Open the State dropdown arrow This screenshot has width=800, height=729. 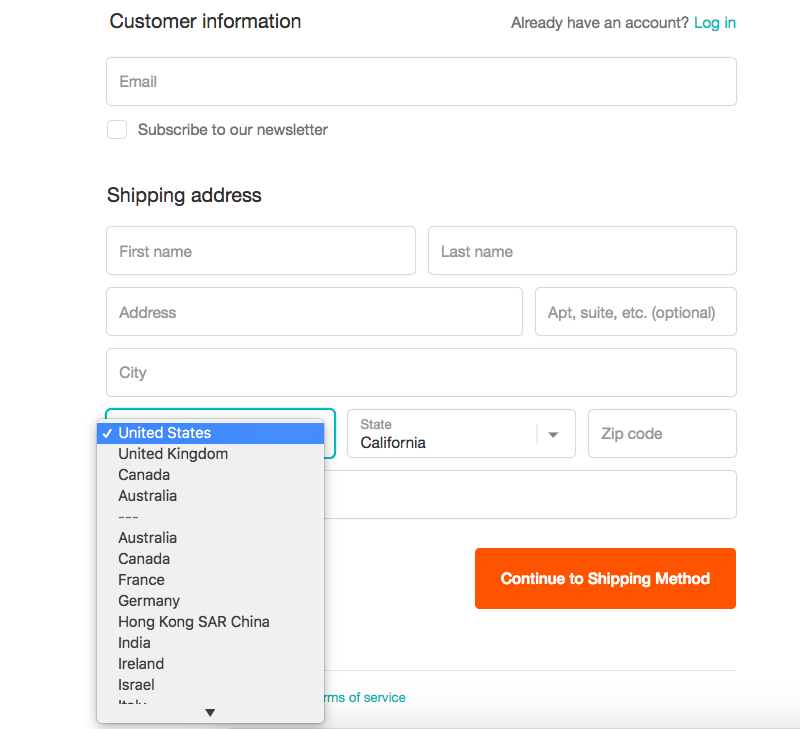tap(553, 434)
